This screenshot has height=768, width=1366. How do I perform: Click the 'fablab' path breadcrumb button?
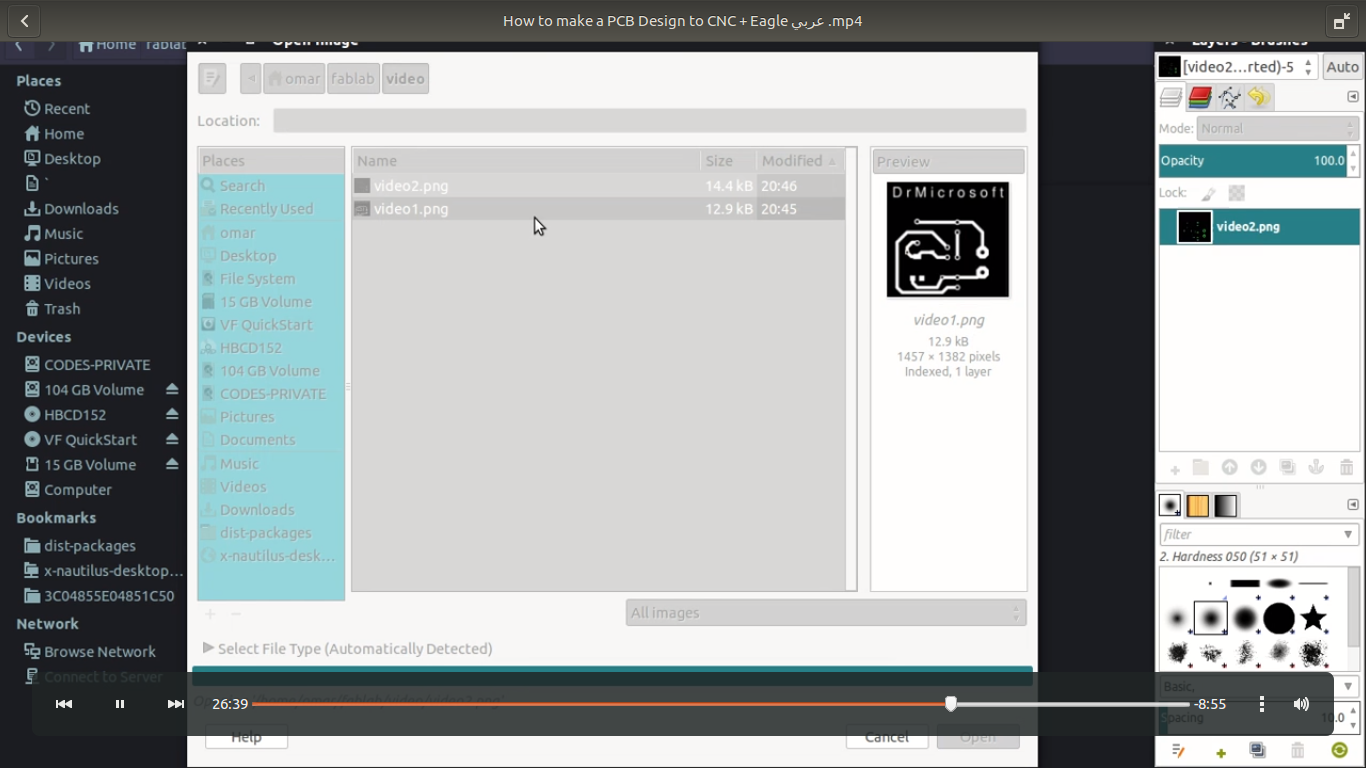(353, 78)
